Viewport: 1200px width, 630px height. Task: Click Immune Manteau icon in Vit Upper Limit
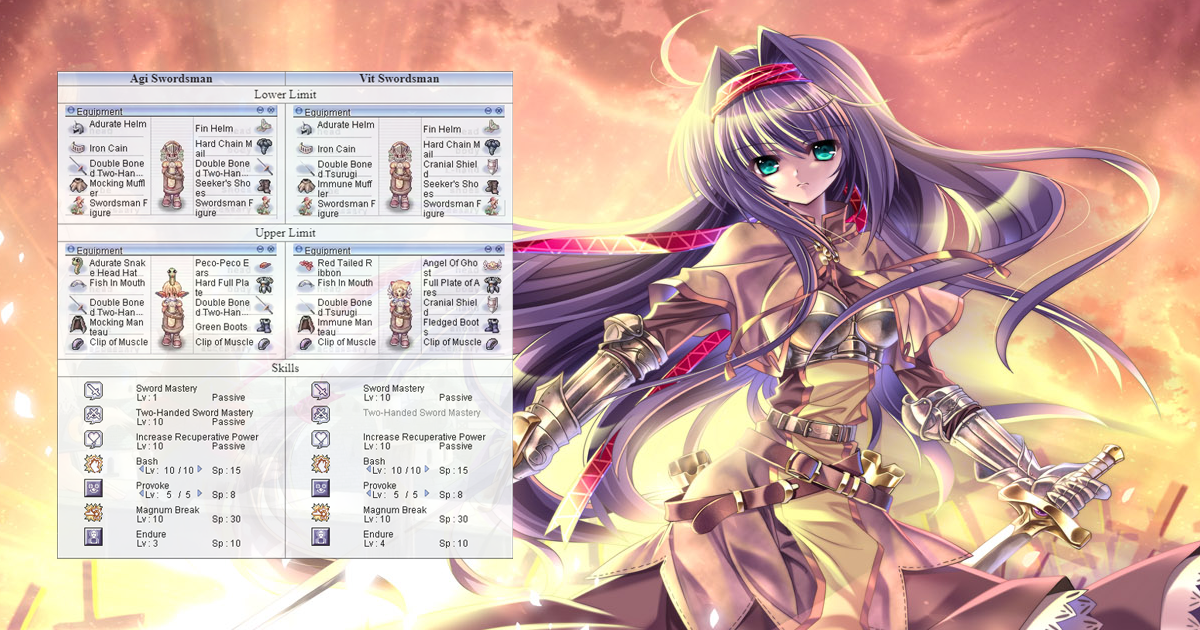tap(305, 325)
